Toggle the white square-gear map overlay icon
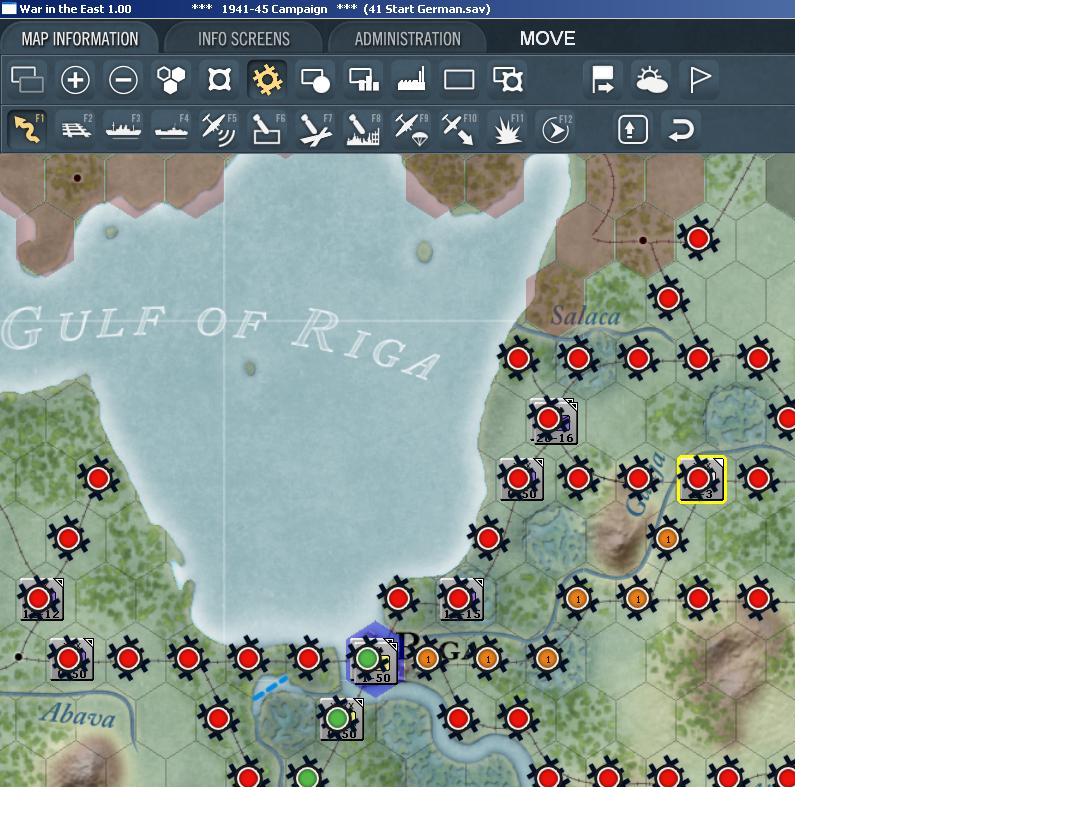This screenshot has height=820, width=1088. [x=219, y=79]
